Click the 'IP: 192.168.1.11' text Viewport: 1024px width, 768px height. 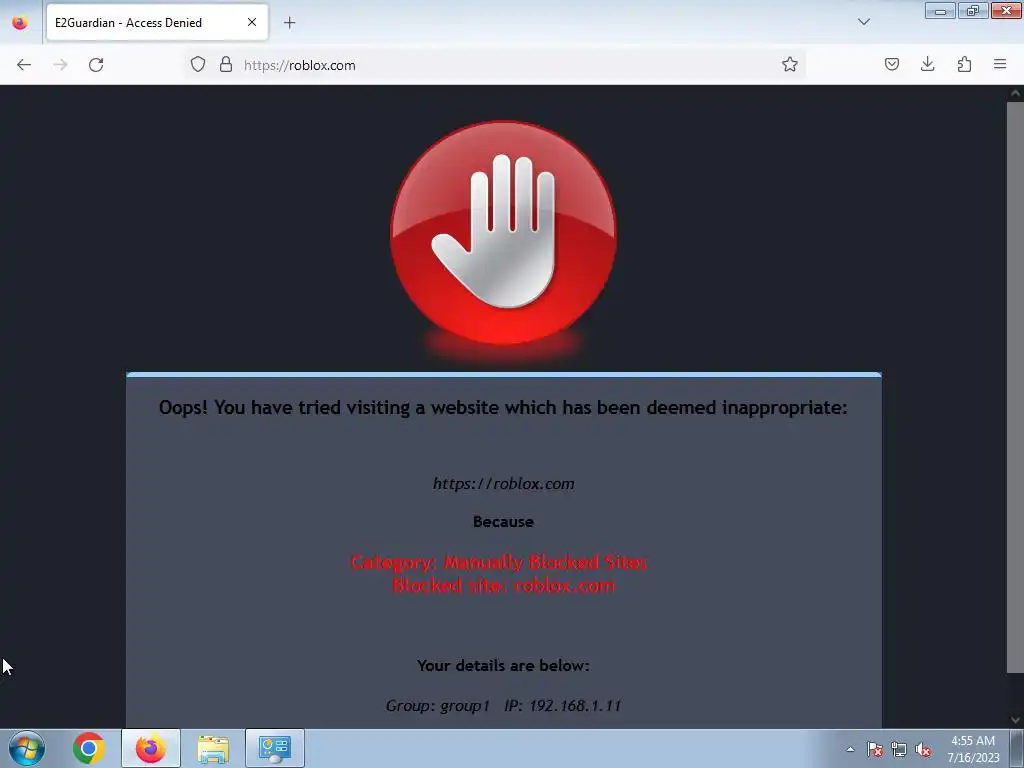[562, 706]
